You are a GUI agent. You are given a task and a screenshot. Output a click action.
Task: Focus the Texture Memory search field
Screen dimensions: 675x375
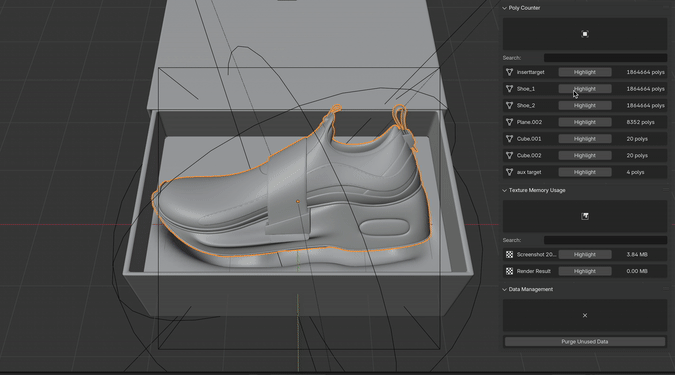605,240
